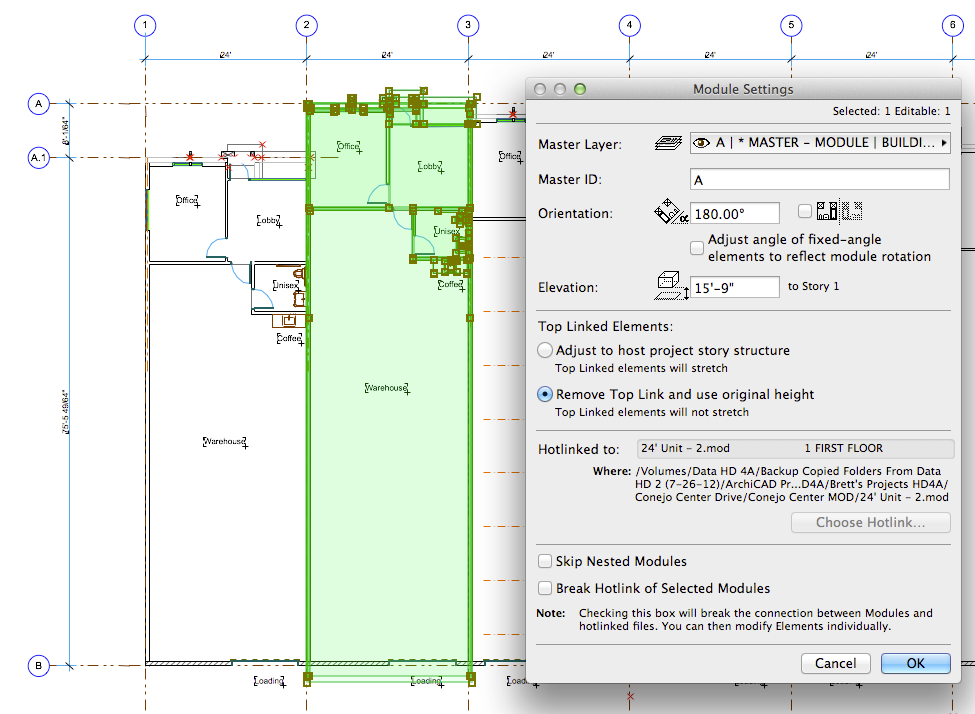Select the left mirror orientation icon
Screen dimensions: 975x714
click(x=826, y=211)
